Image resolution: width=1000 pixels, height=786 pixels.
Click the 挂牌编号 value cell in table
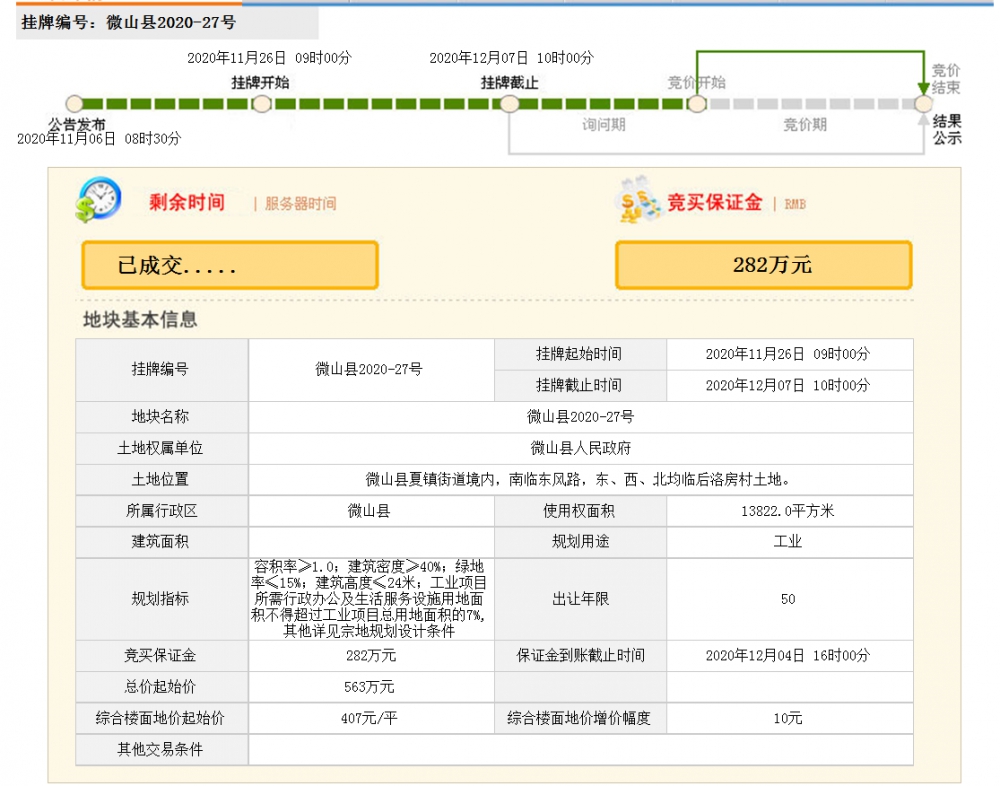371,369
